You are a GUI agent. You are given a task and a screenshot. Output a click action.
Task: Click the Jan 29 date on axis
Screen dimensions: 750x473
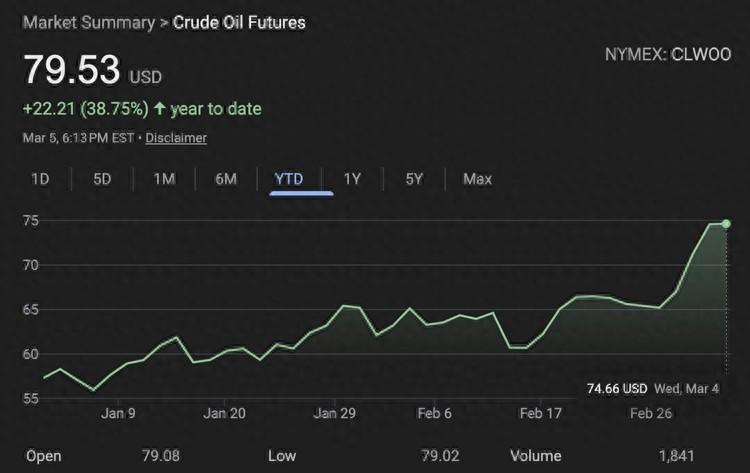point(335,413)
